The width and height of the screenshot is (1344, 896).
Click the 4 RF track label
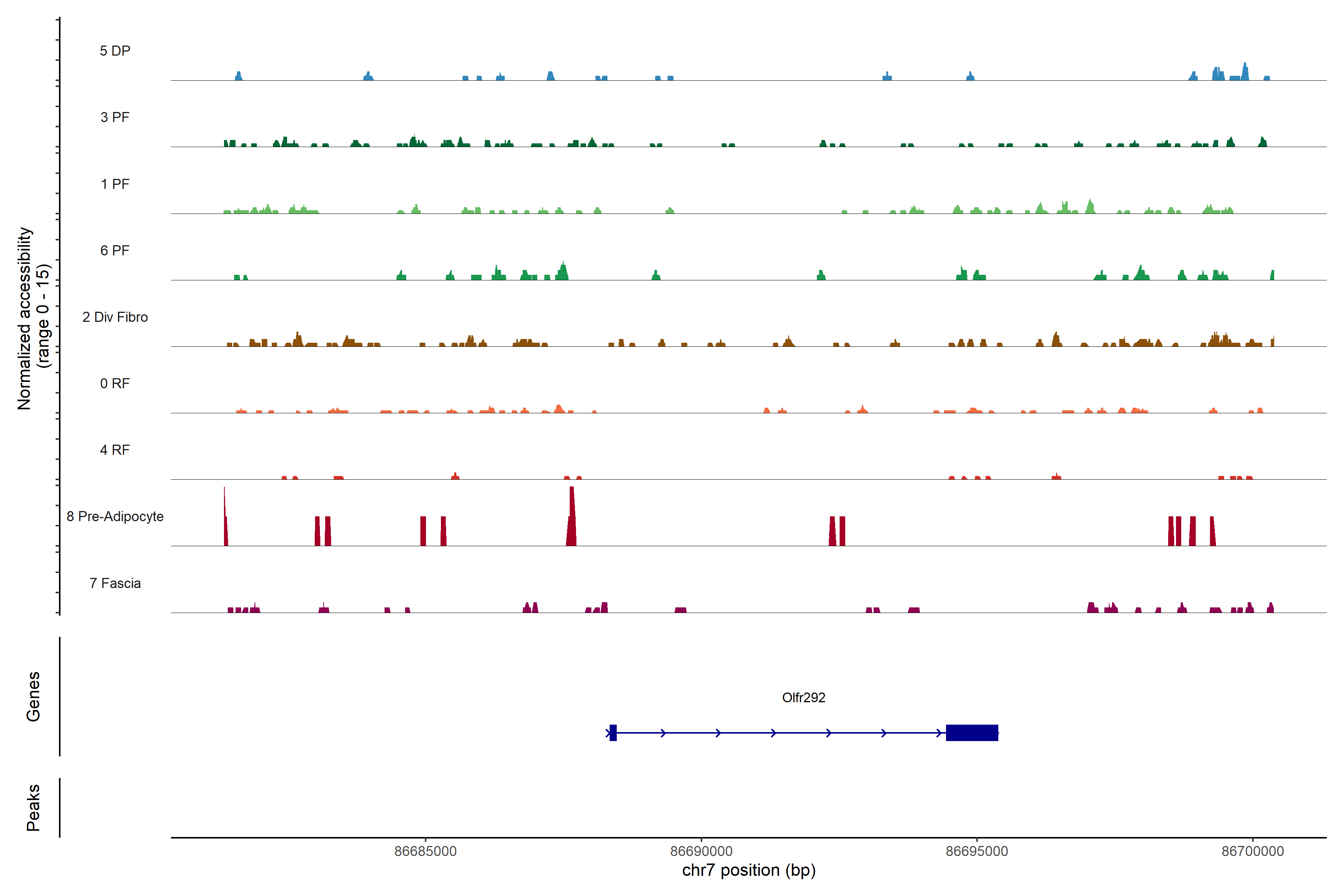[115, 450]
